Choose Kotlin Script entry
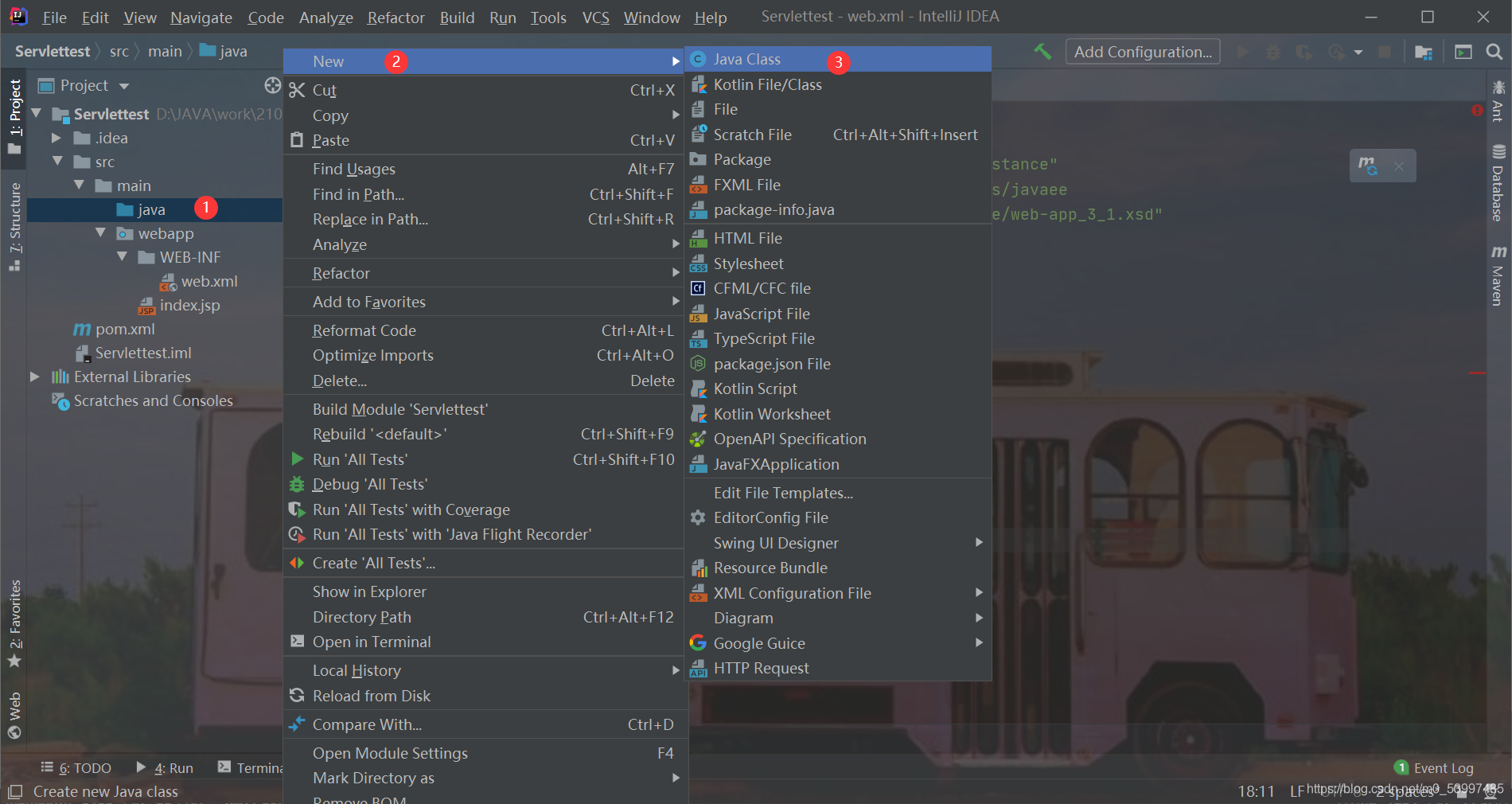Viewport: 1512px width, 804px height. 838,388
